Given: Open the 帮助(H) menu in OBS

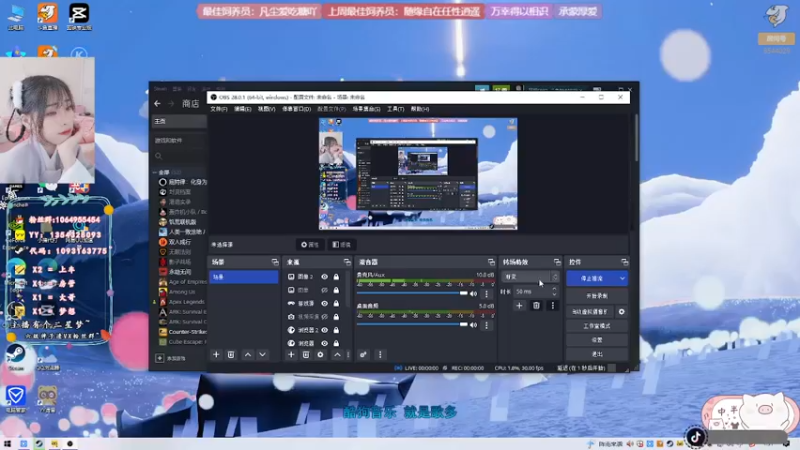Looking at the screenshot, I should [420, 109].
